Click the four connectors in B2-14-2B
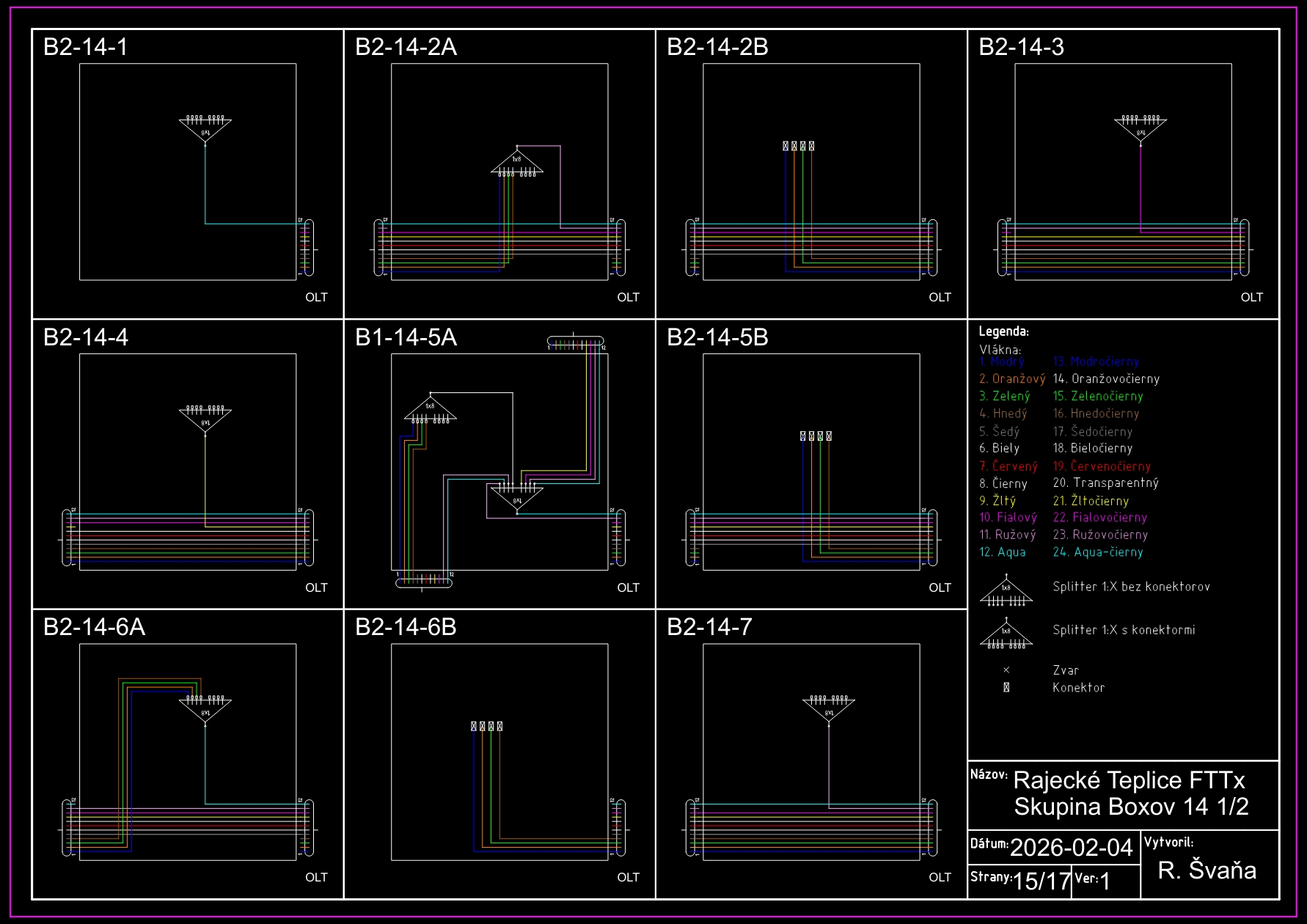The height and width of the screenshot is (924, 1307). [799, 146]
